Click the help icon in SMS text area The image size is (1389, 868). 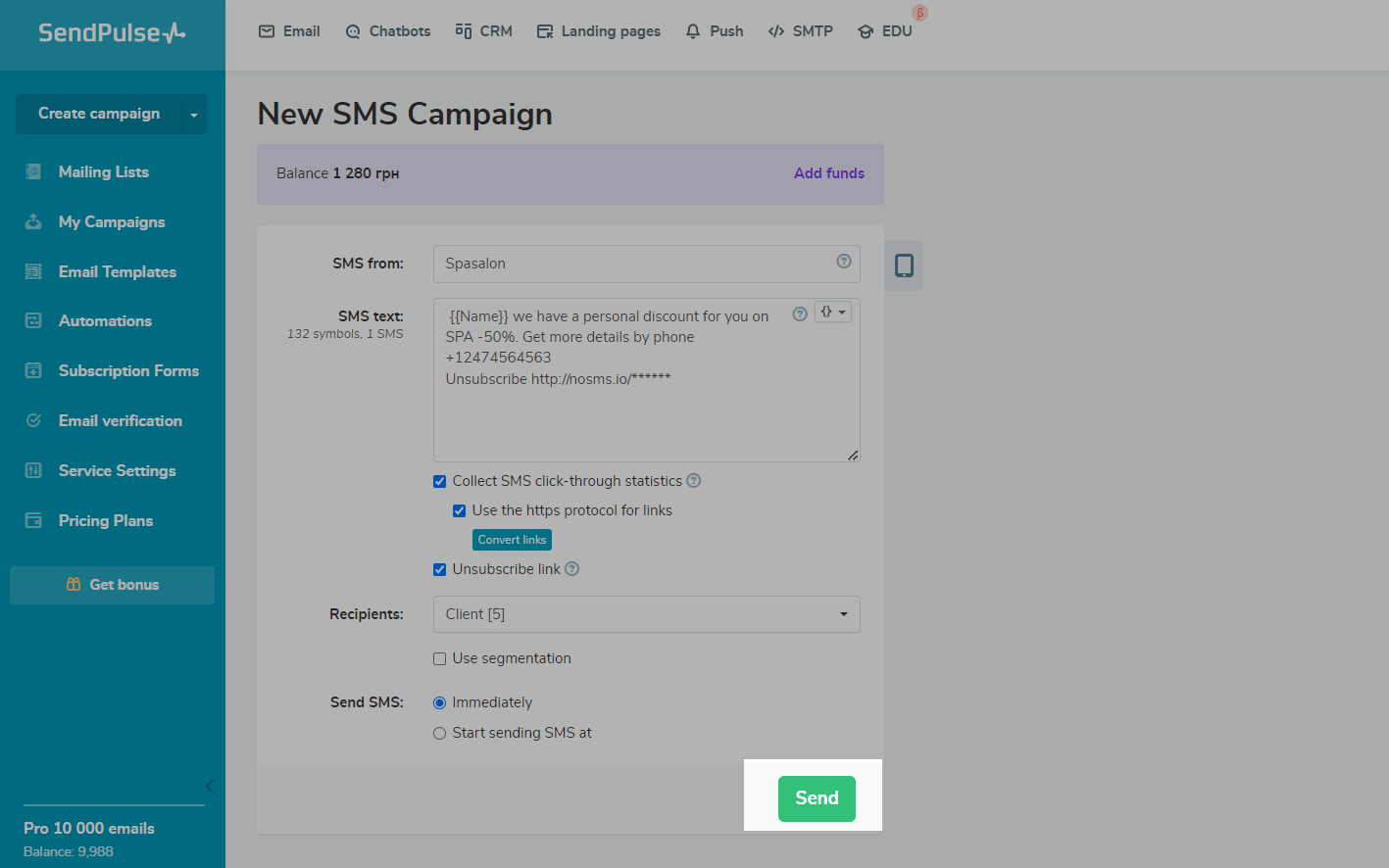800,313
